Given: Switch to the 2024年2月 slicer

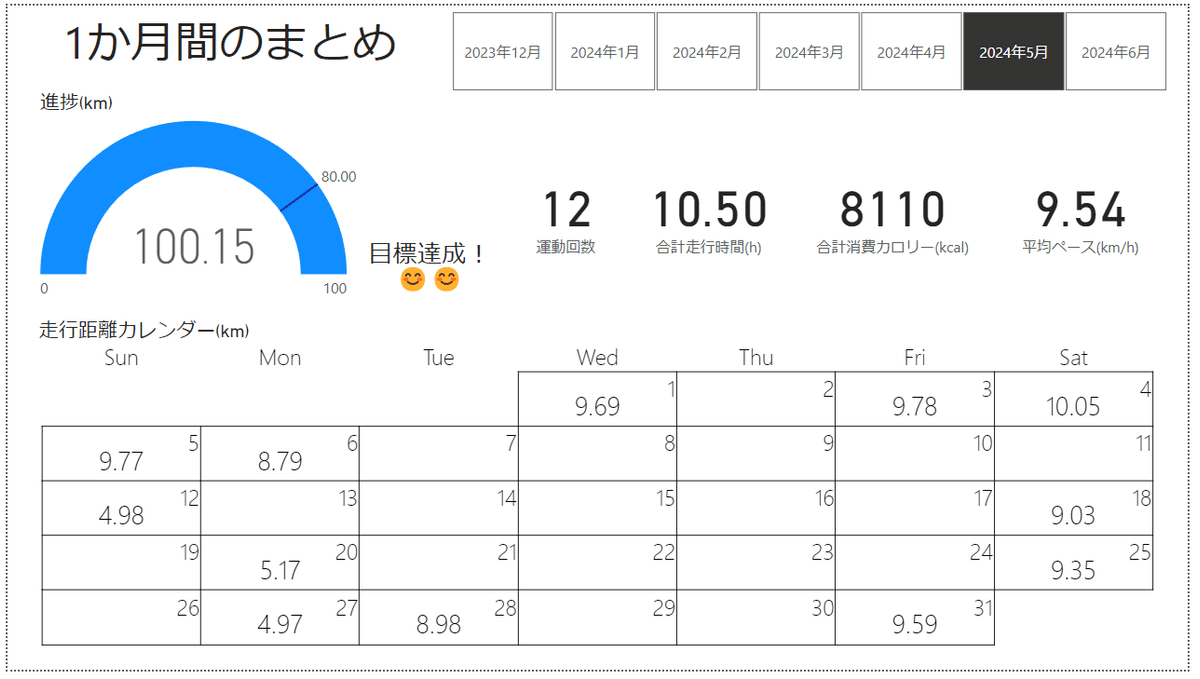Looking at the screenshot, I should click(707, 52).
